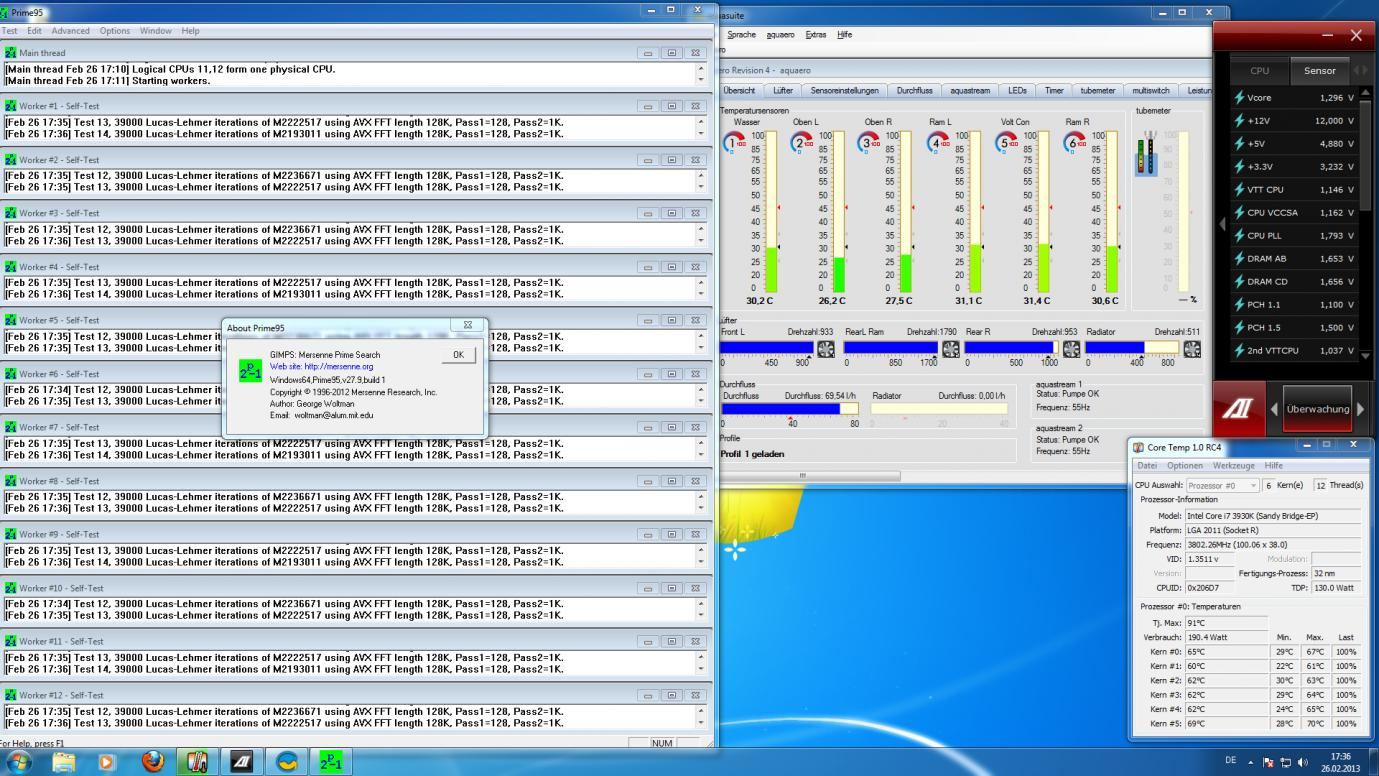Click the tubemeter level icon
Image resolution: width=1379 pixels, height=776 pixels.
(1147, 153)
